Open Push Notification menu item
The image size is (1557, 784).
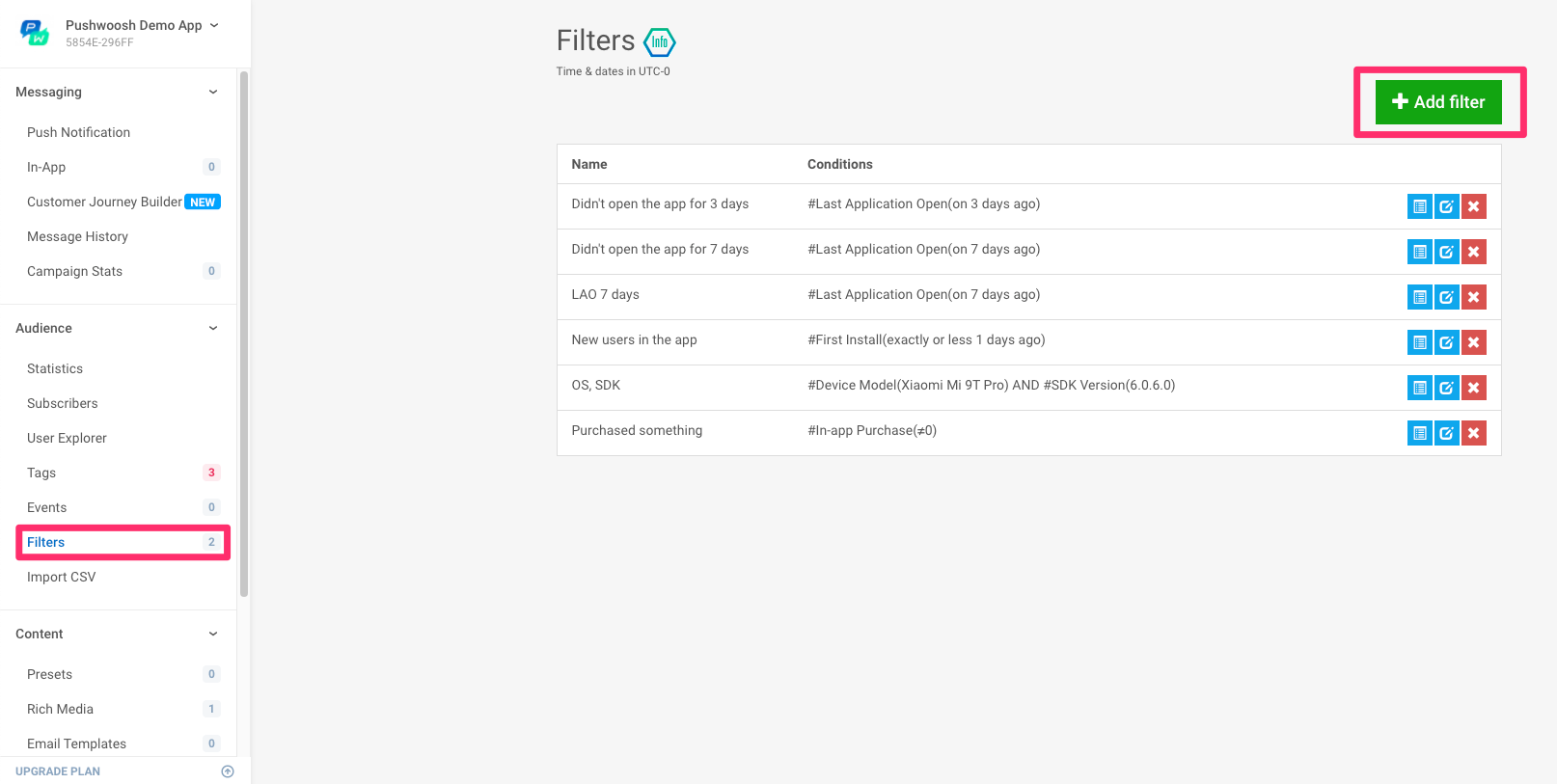click(78, 132)
